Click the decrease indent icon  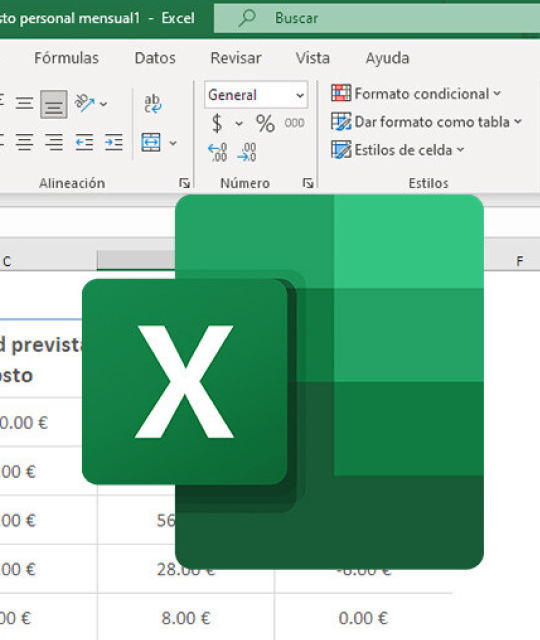84,142
